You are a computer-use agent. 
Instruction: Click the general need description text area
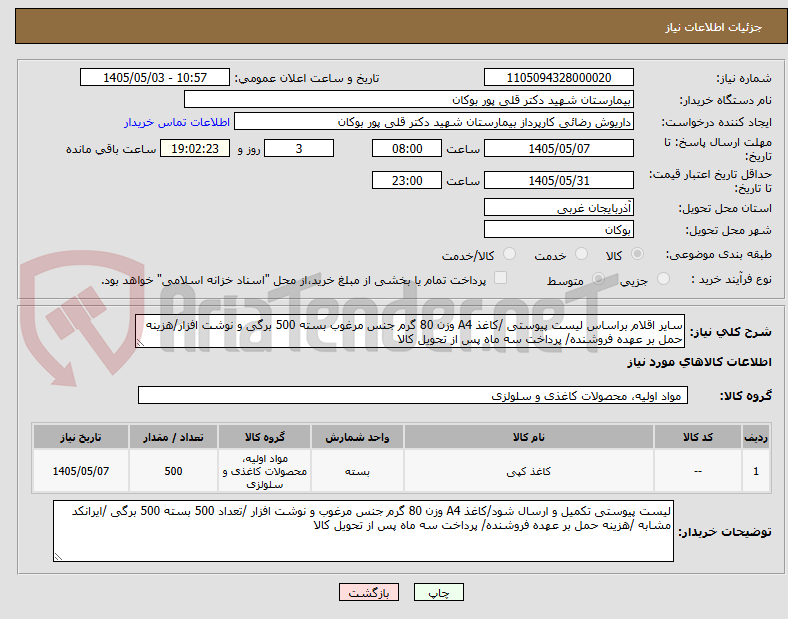(410, 332)
